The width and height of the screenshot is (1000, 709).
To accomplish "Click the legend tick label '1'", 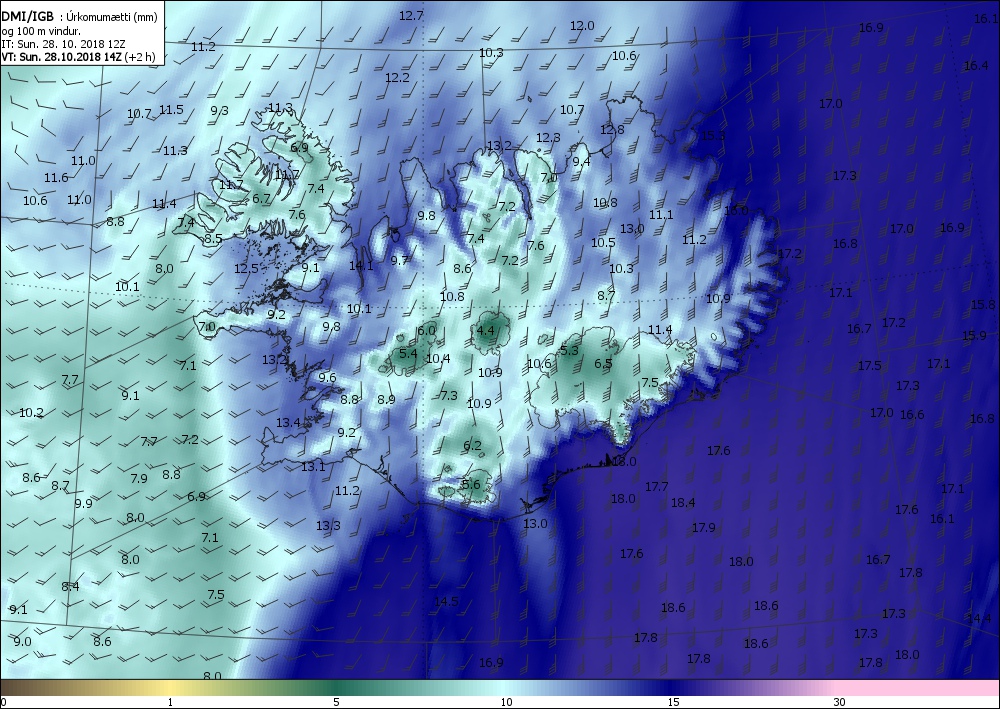I will pyautogui.click(x=170, y=702).
